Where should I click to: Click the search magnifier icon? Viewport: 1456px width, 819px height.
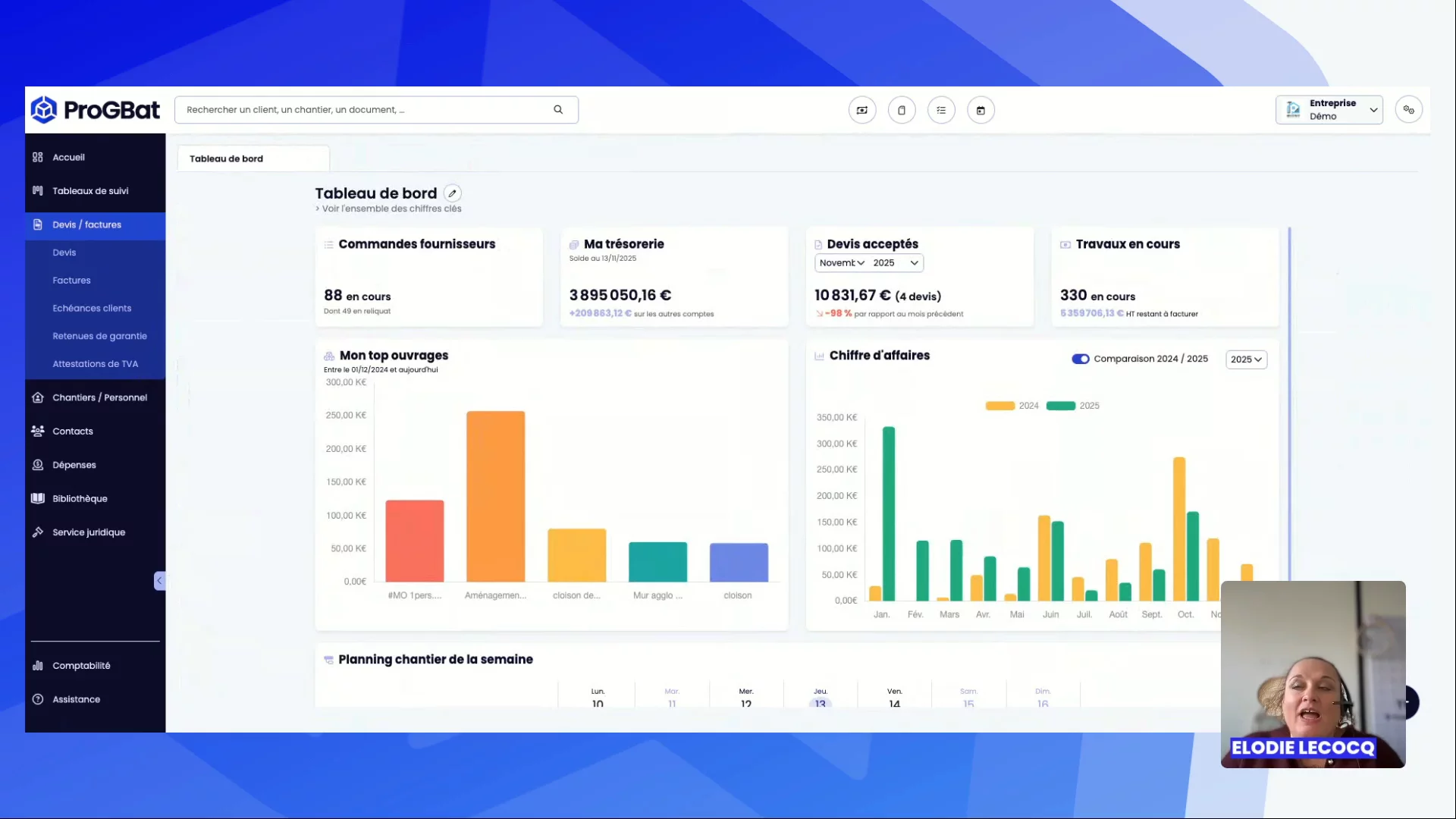(x=558, y=110)
